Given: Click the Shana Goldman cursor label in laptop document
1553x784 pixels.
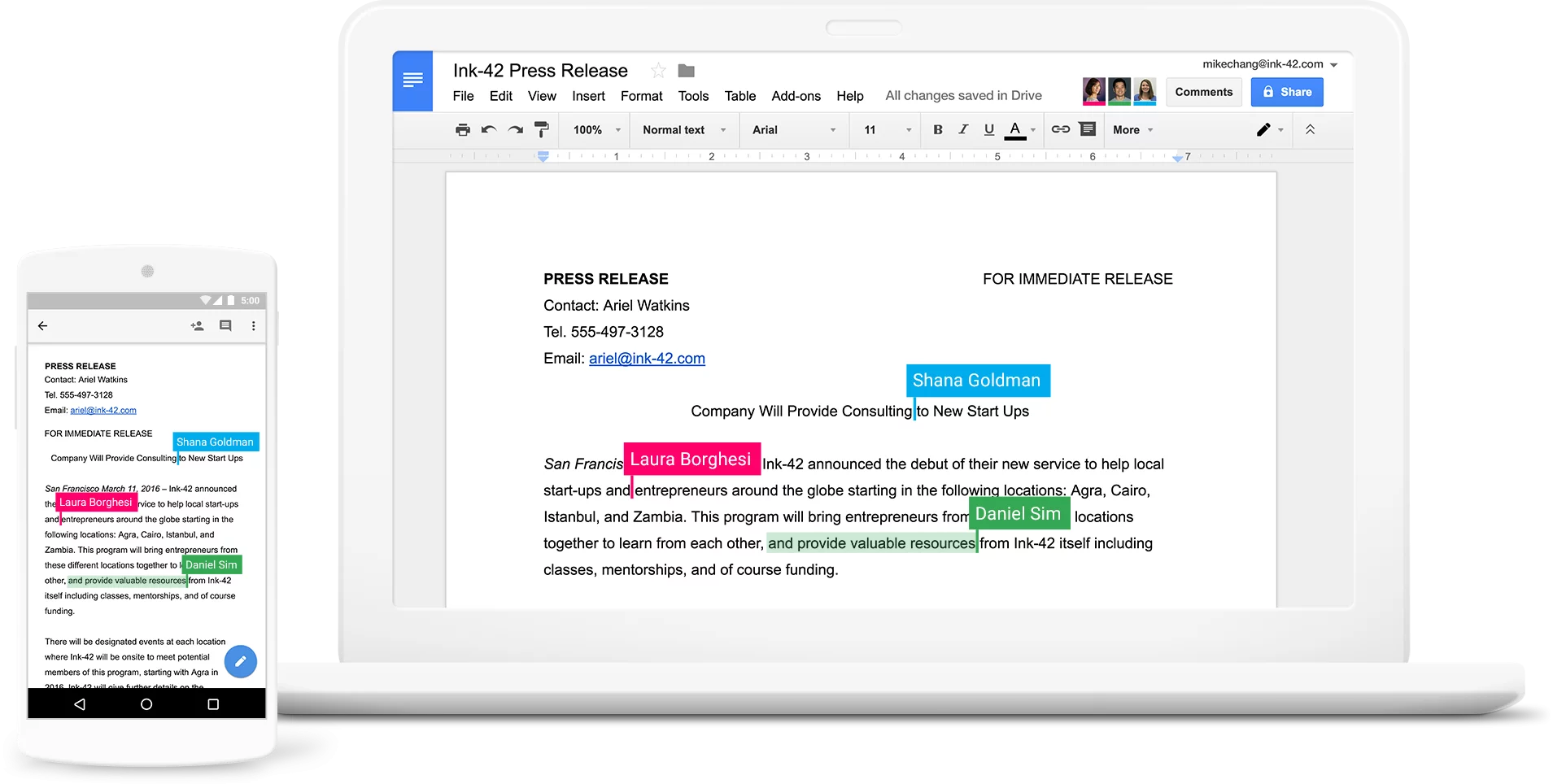Looking at the screenshot, I should coord(978,381).
